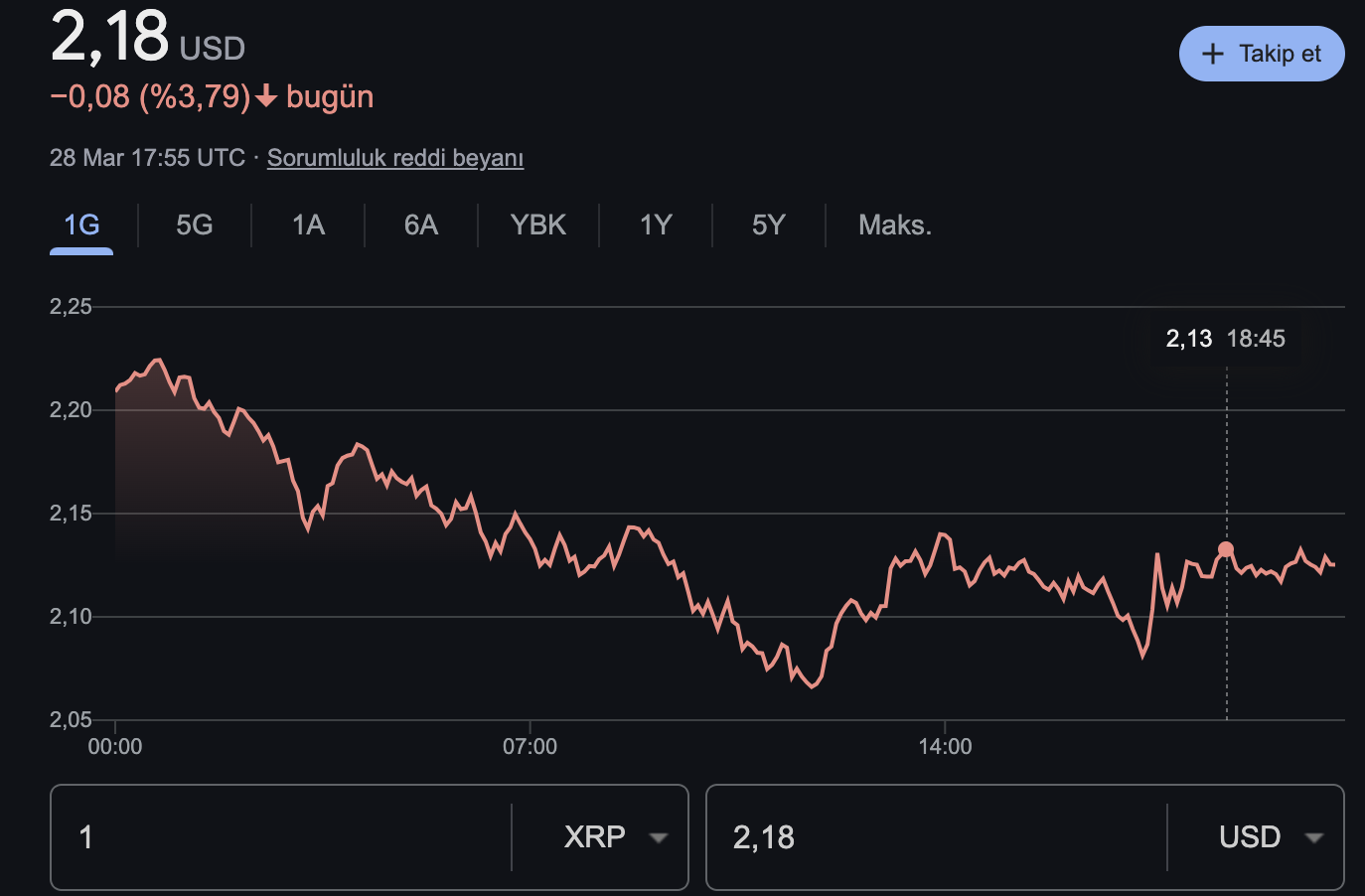Switch to the 1Y range tab
This screenshot has height=896, width=1365.
pyautogui.click(x=656, y=224)
